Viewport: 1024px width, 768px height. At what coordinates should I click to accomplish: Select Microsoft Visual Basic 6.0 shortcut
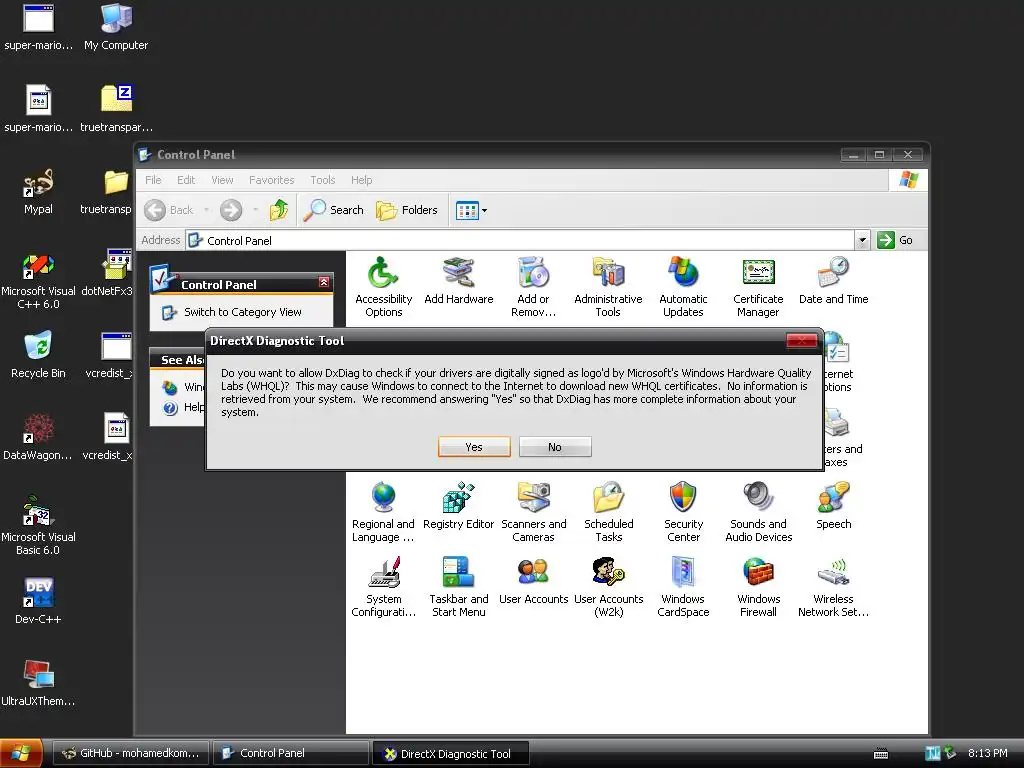click(38, 526)
